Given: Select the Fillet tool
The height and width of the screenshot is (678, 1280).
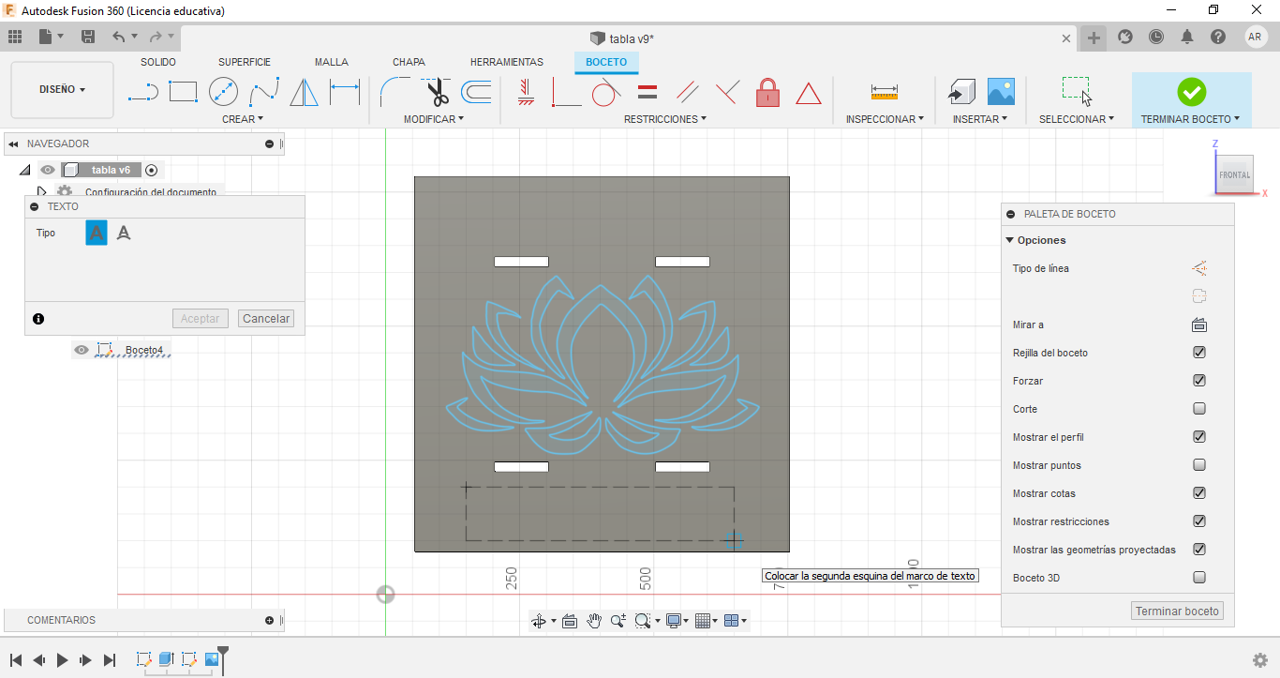Looking at the screenshot, I should click(x=394, y=93).
